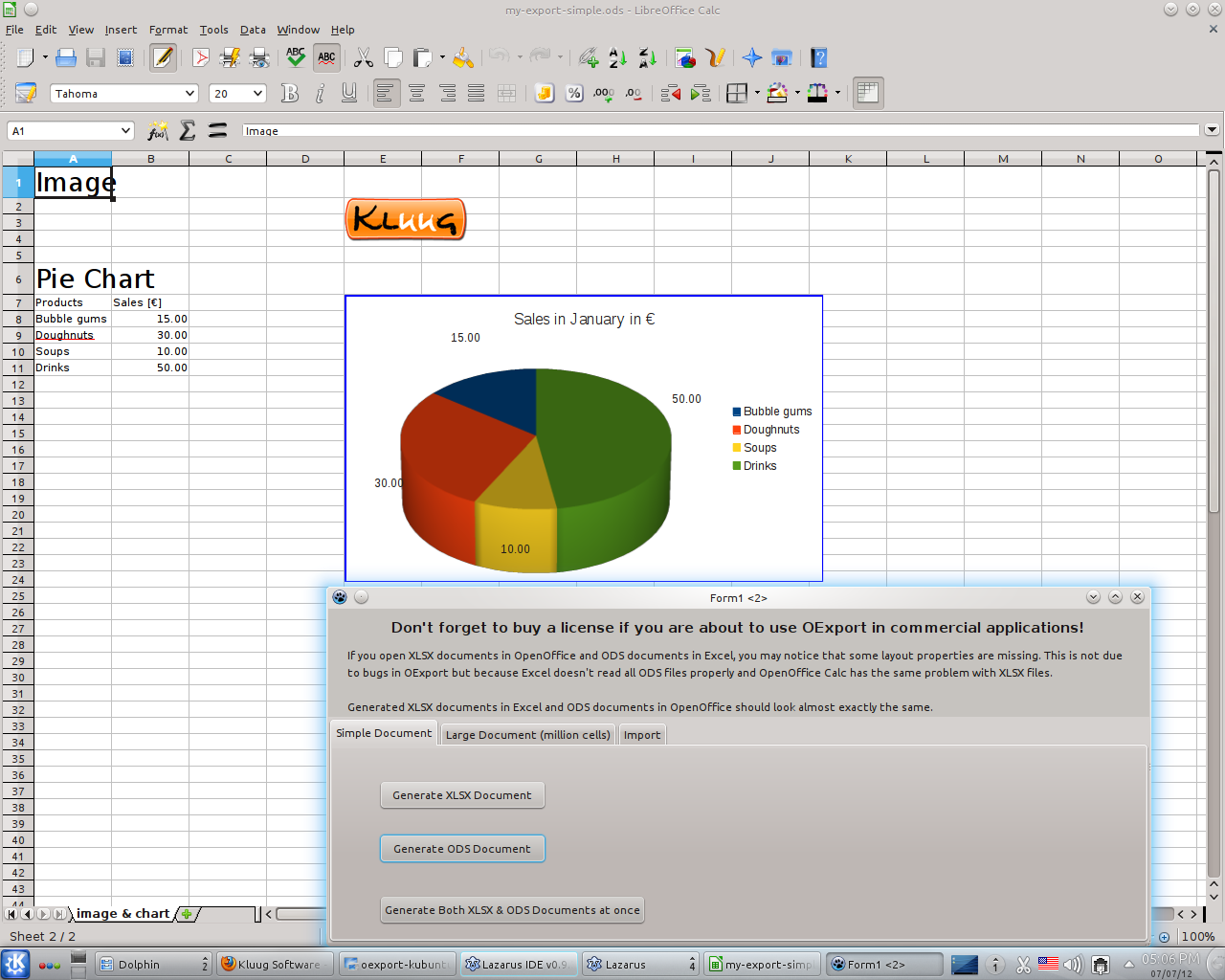Open the Chart insert tool
The image size is (1225, 980).
click(x=685, y=58)
